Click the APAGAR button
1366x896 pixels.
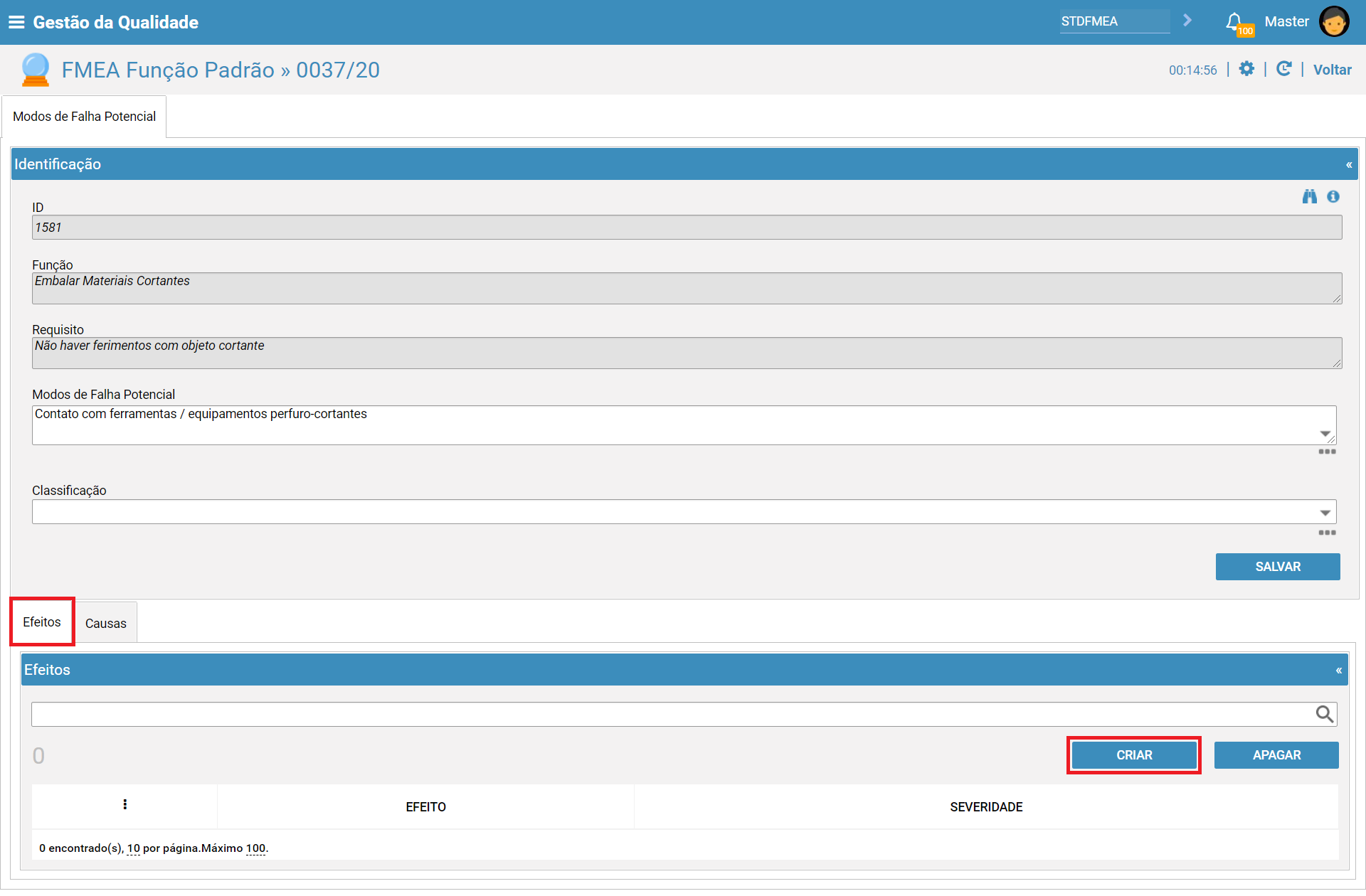tap(1276, 755)
